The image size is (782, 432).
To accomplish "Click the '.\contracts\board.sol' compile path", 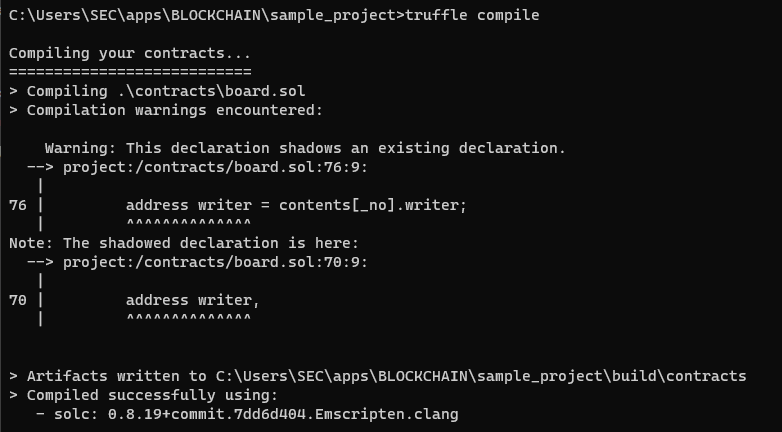I will (211, 91).
